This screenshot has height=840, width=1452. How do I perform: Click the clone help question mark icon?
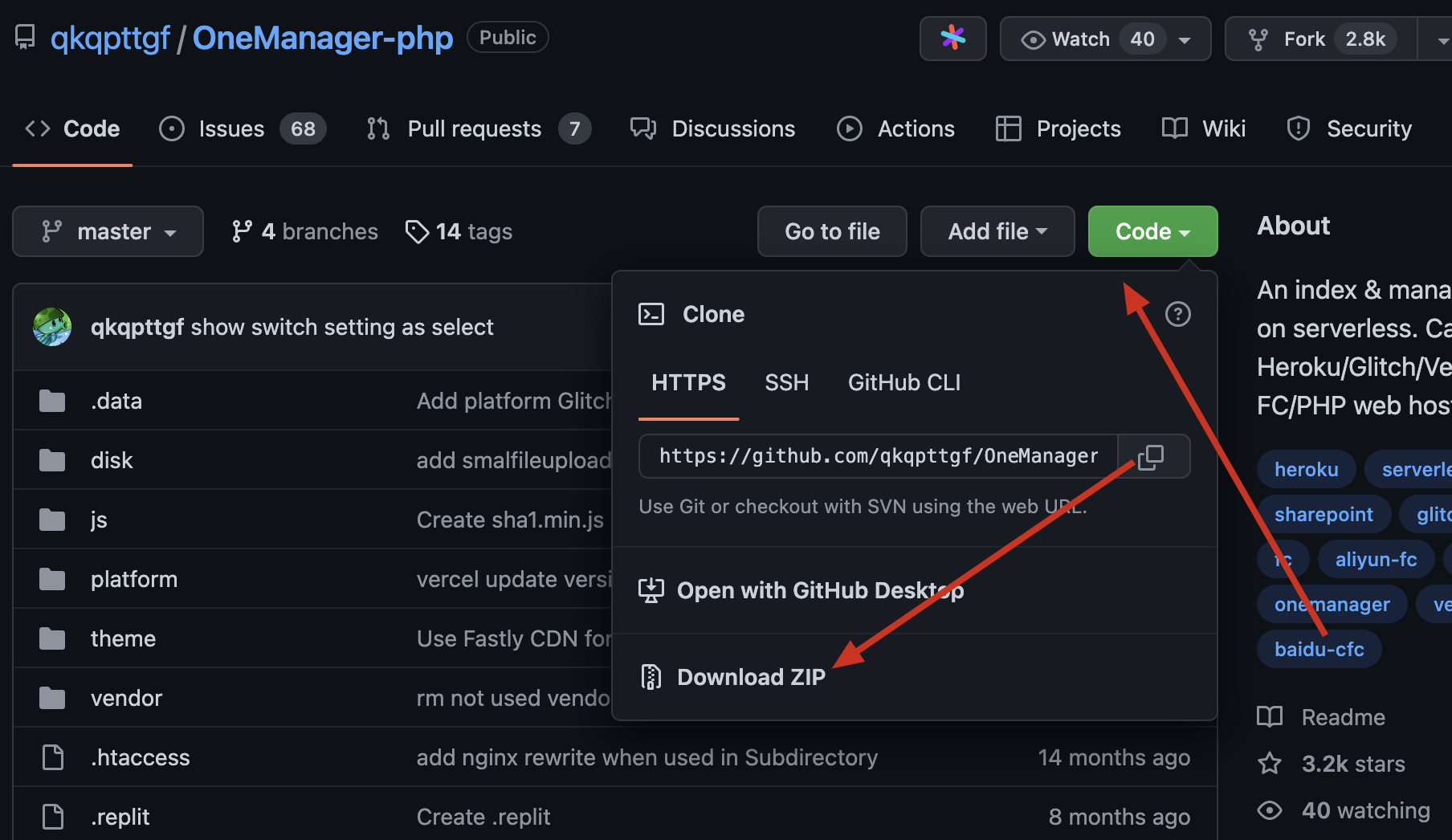pyautogui.click(x=1177, y=314)
